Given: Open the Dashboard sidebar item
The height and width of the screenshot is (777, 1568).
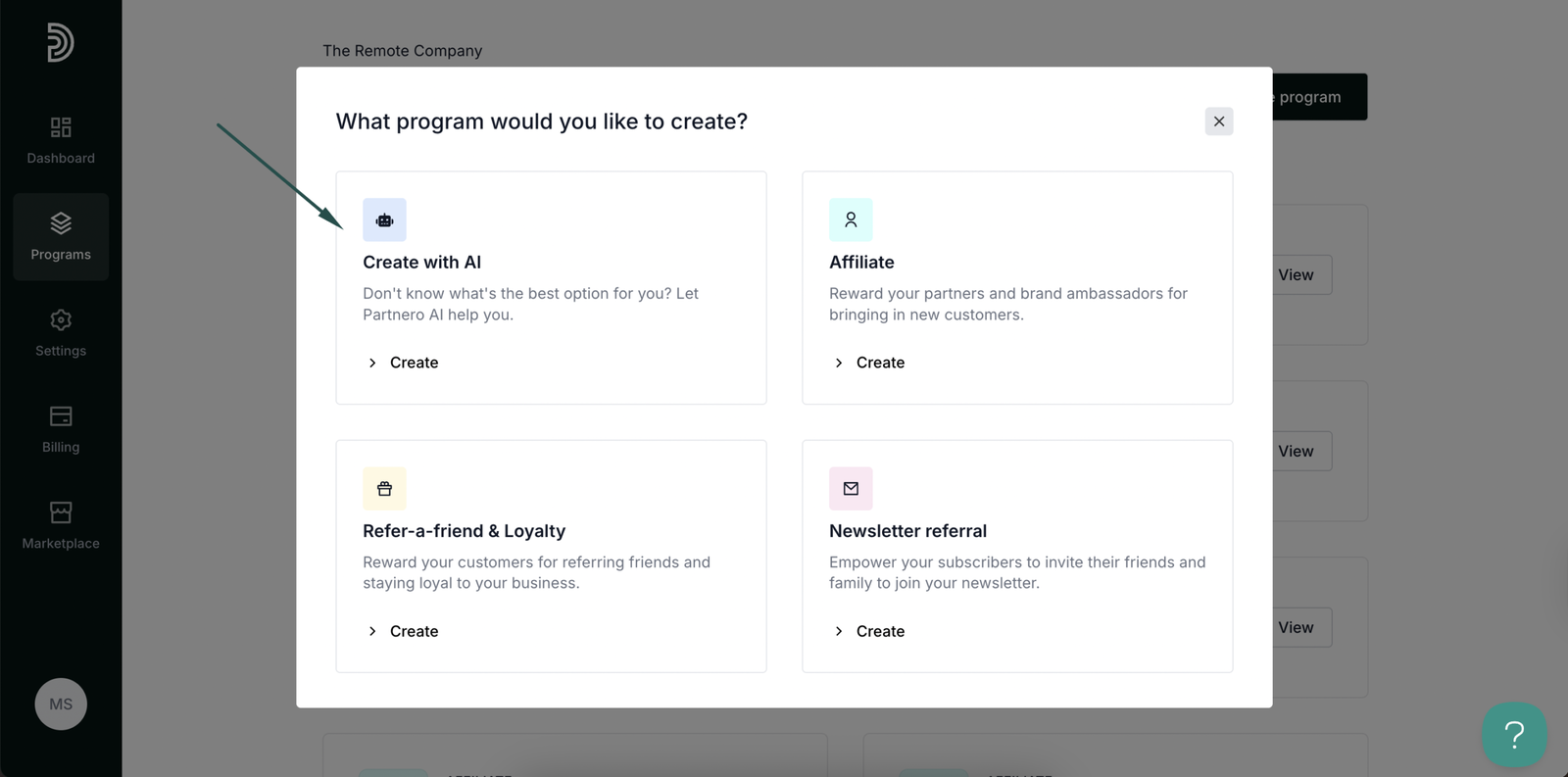Looking at the screenshot, I should tap(61, 140).
